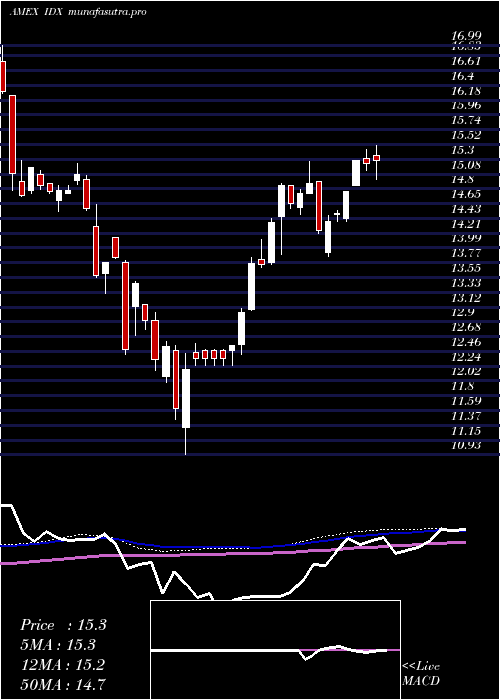Click the 13.55 price axis label
Viewport: 500px width, 700px height.
[x=466, y=268]
